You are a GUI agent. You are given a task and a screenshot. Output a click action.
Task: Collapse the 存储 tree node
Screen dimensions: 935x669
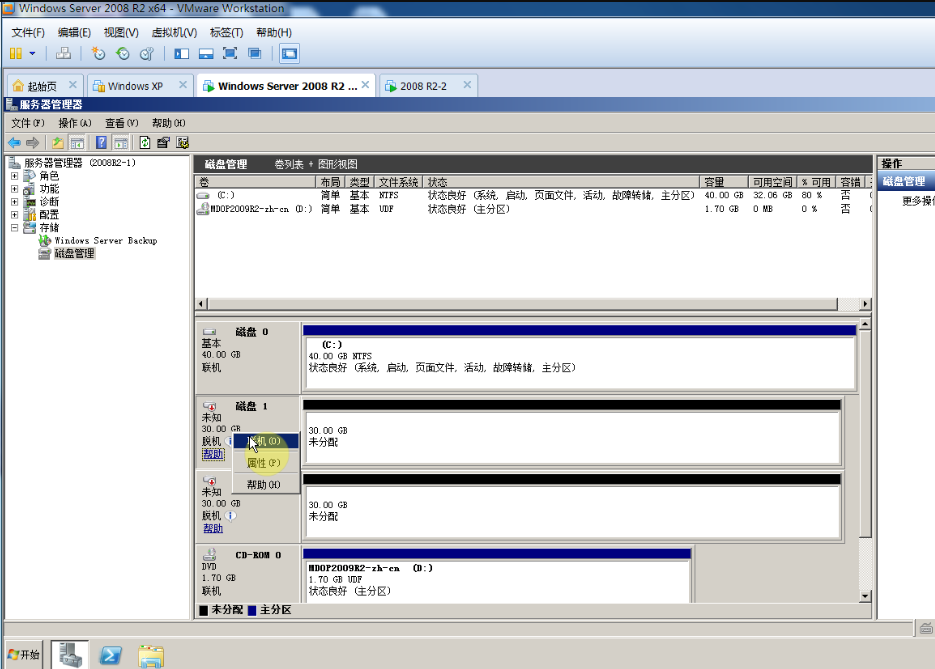point(14,228)
